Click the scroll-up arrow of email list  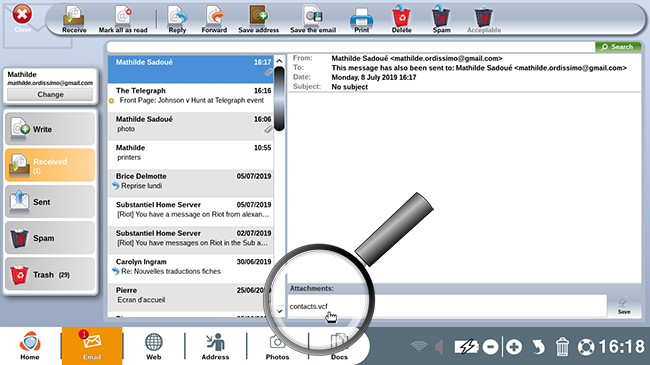[x=279, y=61]
